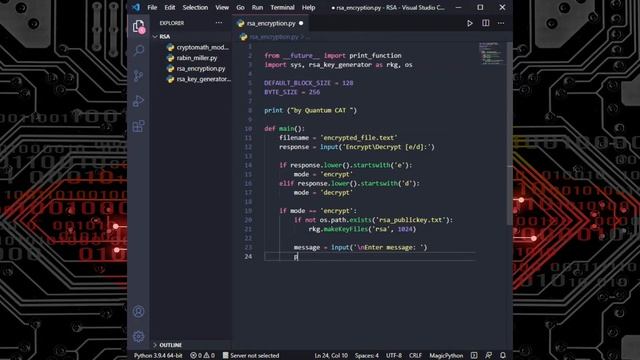Click 'def main():' line in the code
This screenshot has width=640, height=360.
tap(284, 129)
